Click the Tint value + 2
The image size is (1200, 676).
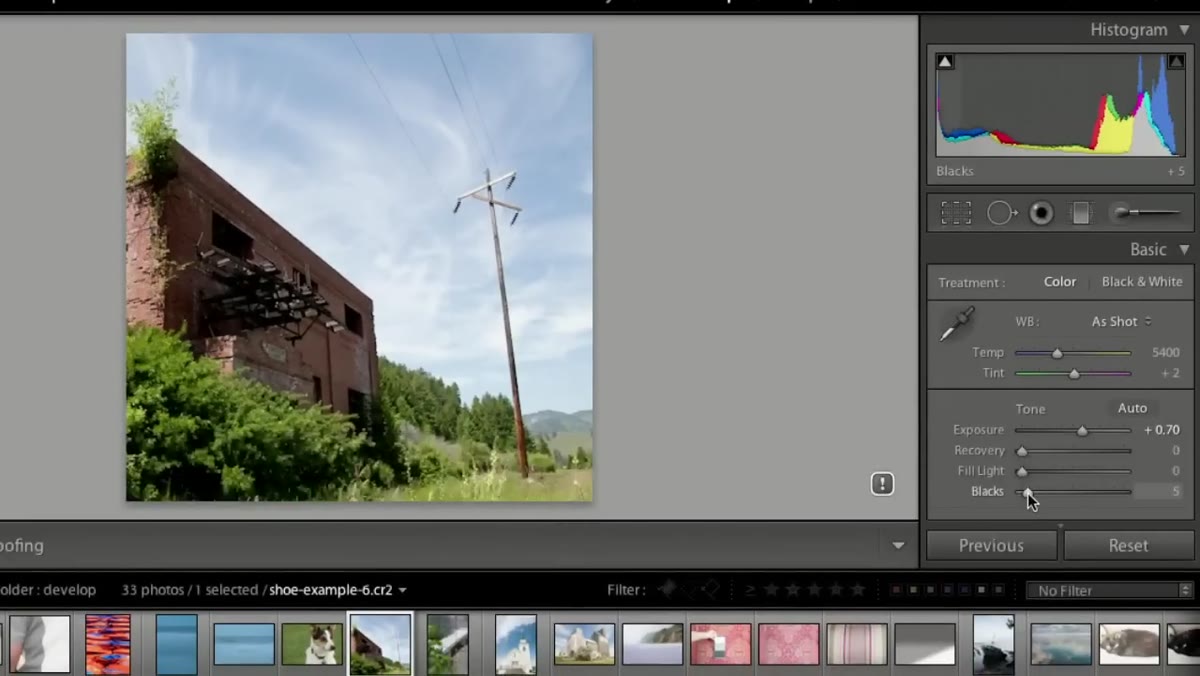pyautogui.click(x=1170, y=373)
